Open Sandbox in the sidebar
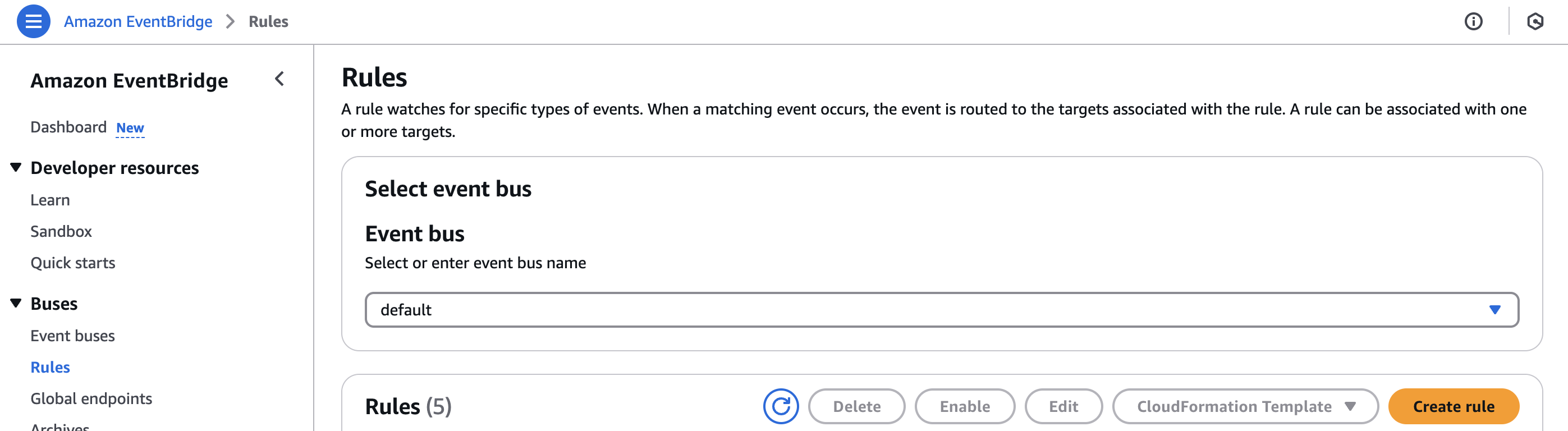The width and height of the screenshot is (1568, 431). 61,231
